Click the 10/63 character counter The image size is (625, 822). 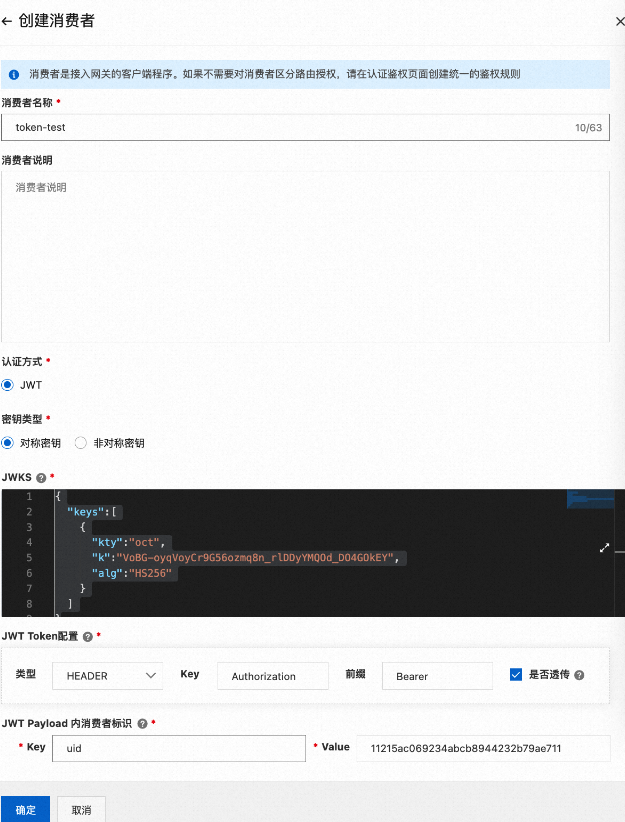coord(588,127)
